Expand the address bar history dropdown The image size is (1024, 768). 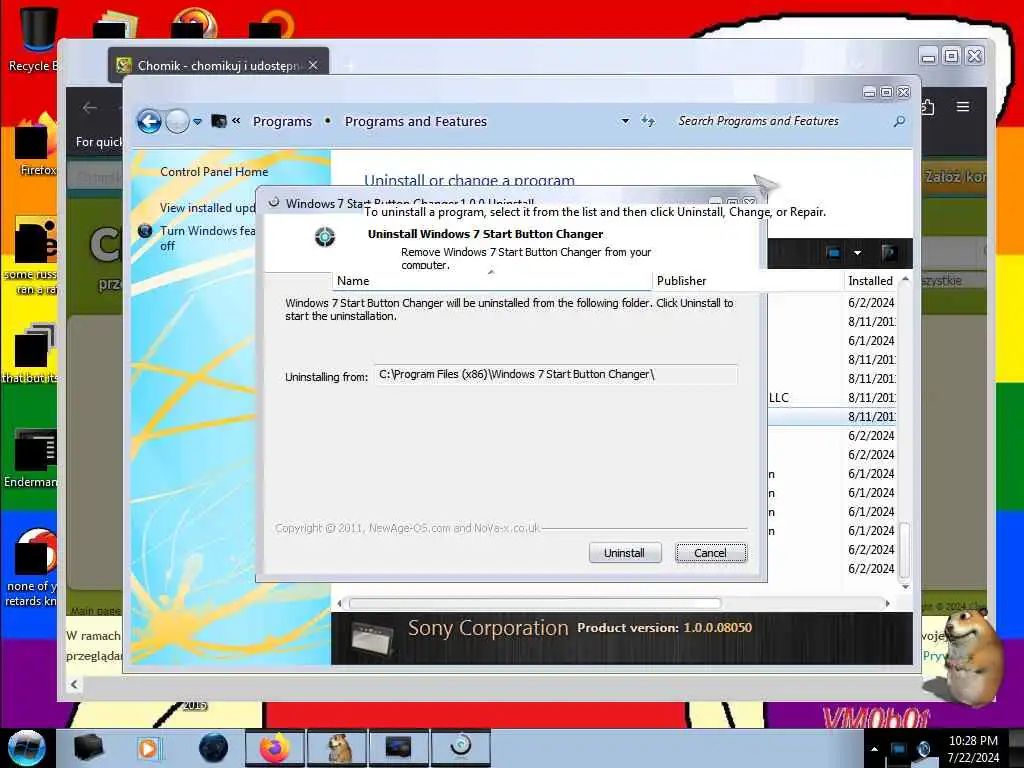coord(625,121)
